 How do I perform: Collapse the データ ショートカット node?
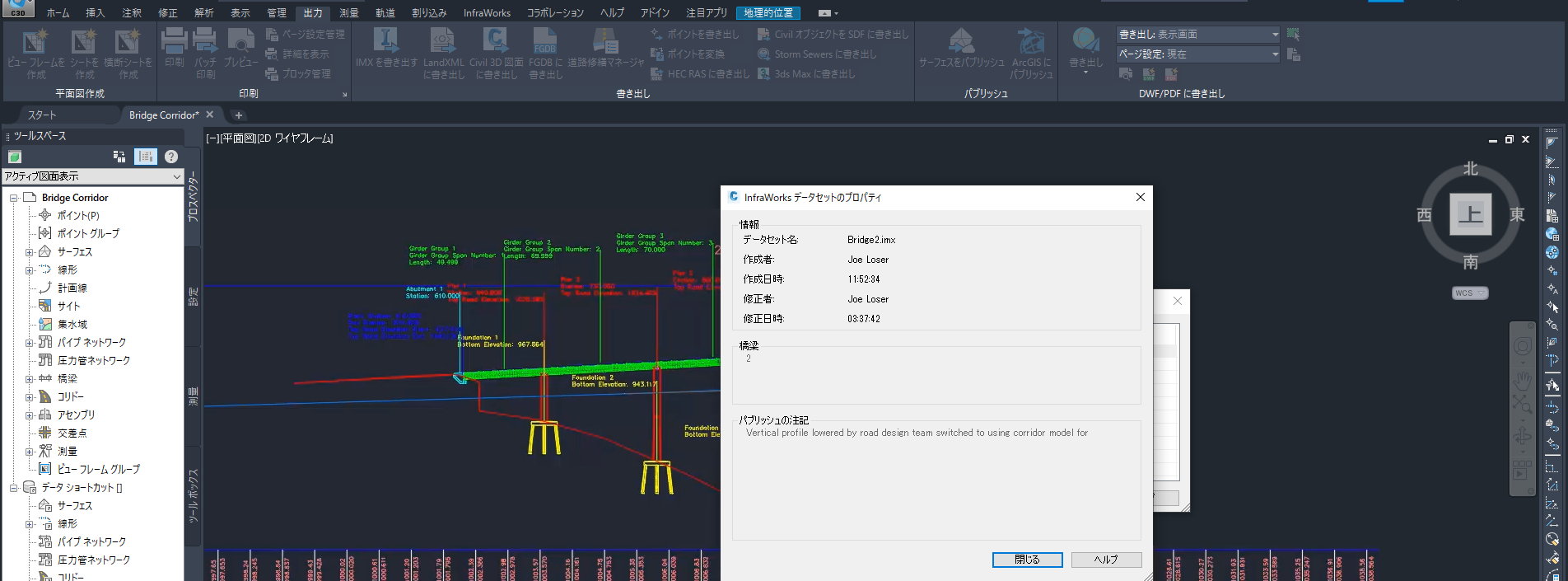coord(13,488)
